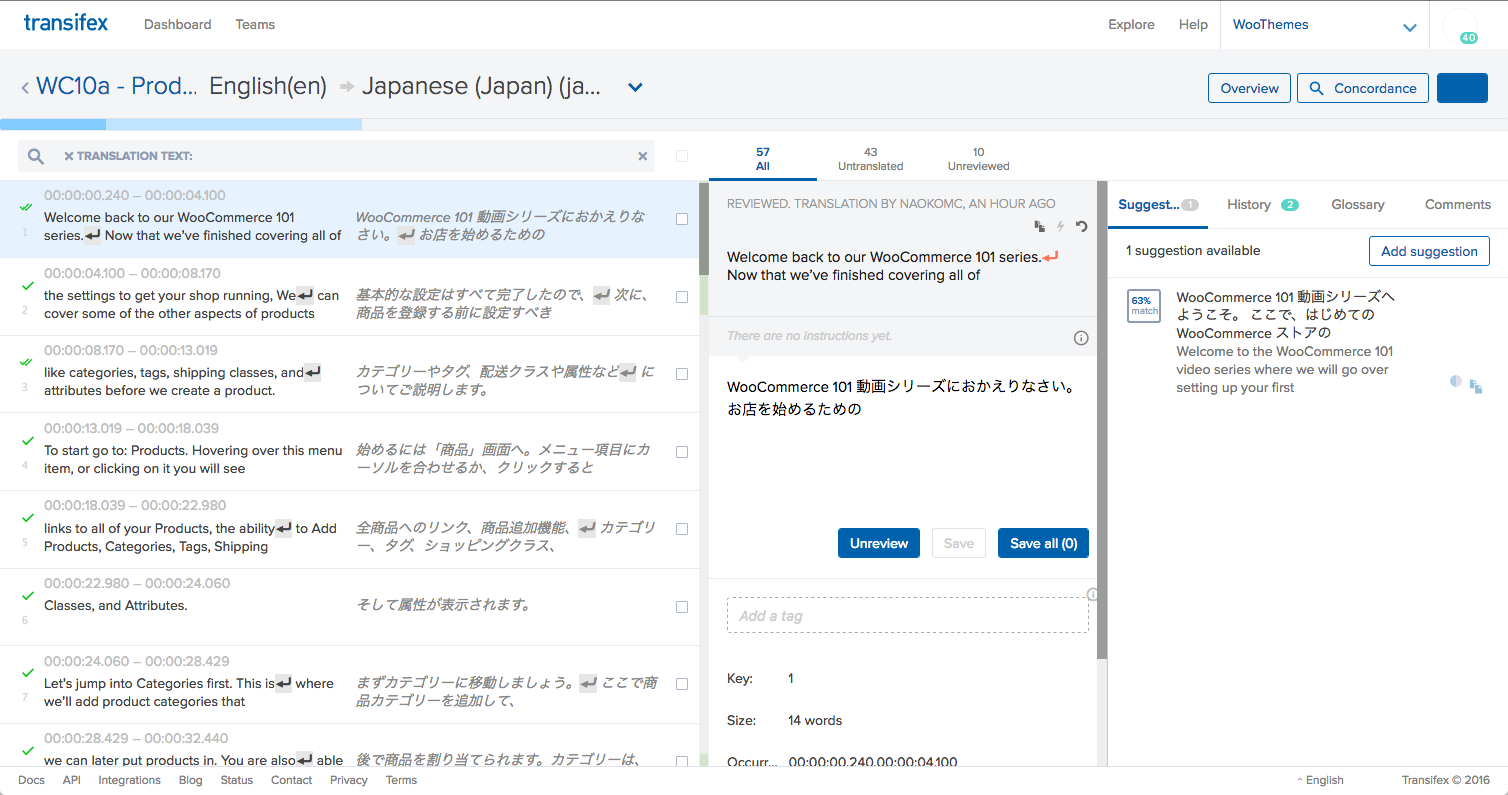Open the English language selector in footer
This screenshot has width=1508, height=795.
coord(1320,780)
